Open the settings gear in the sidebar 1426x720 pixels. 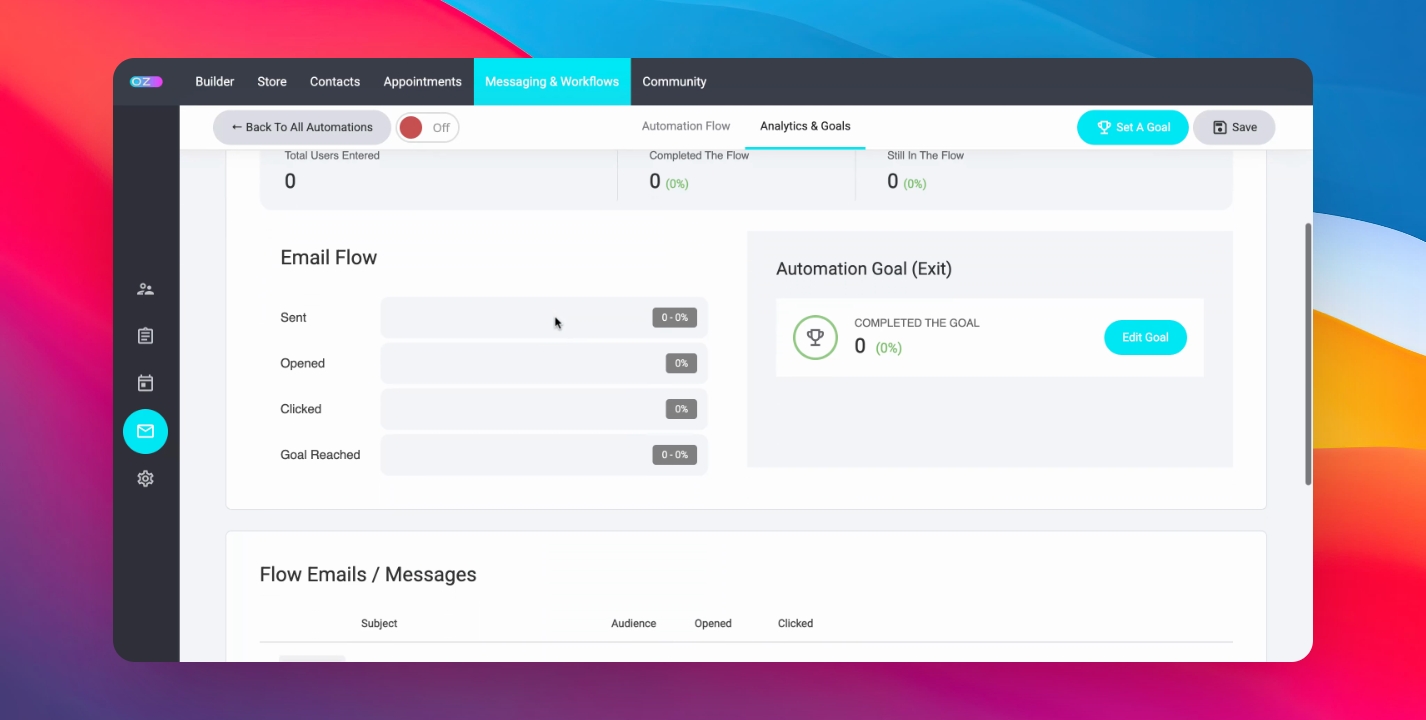(x=146, y=479)
